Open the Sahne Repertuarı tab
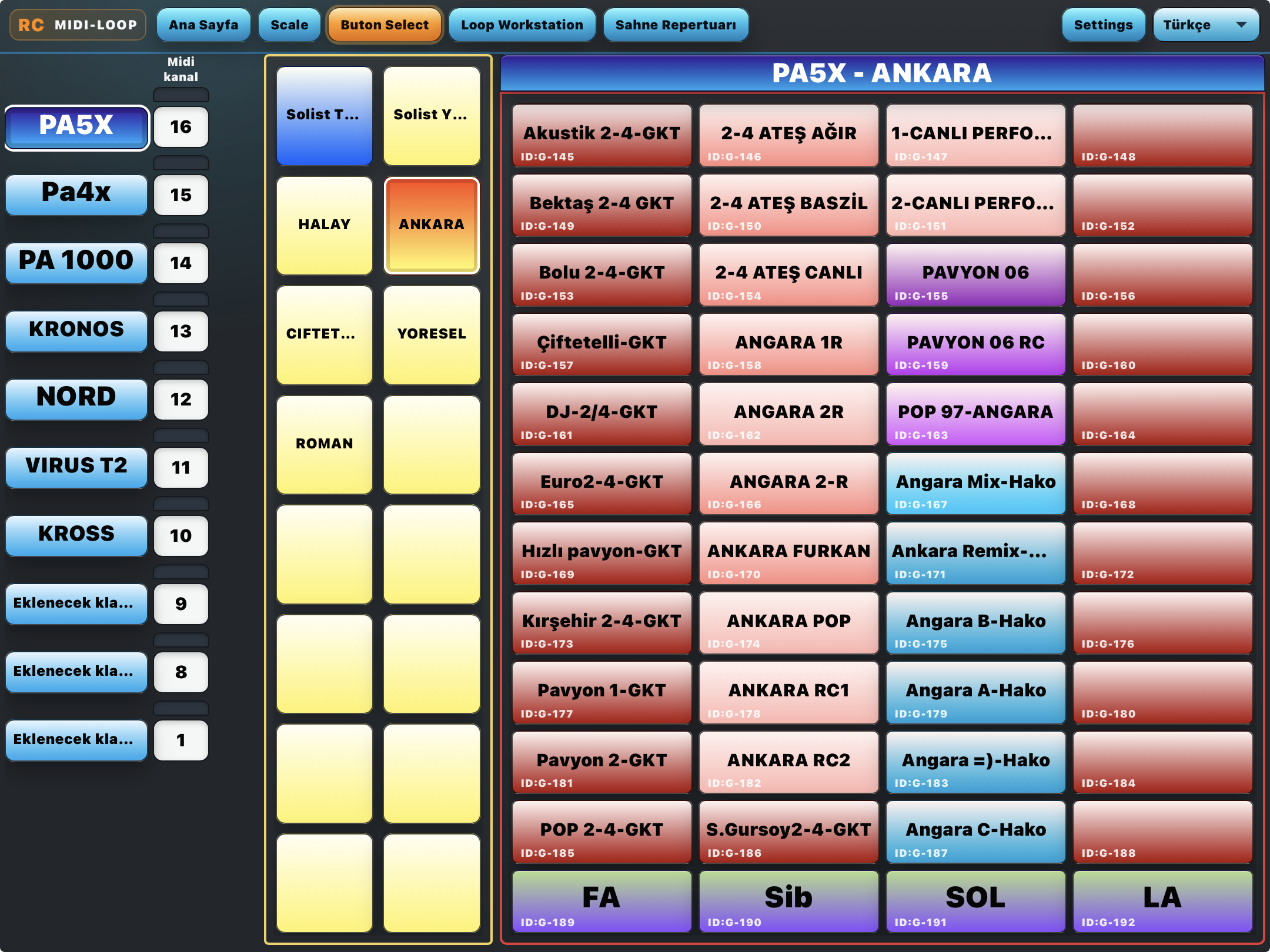 click(x=676, y=25)
